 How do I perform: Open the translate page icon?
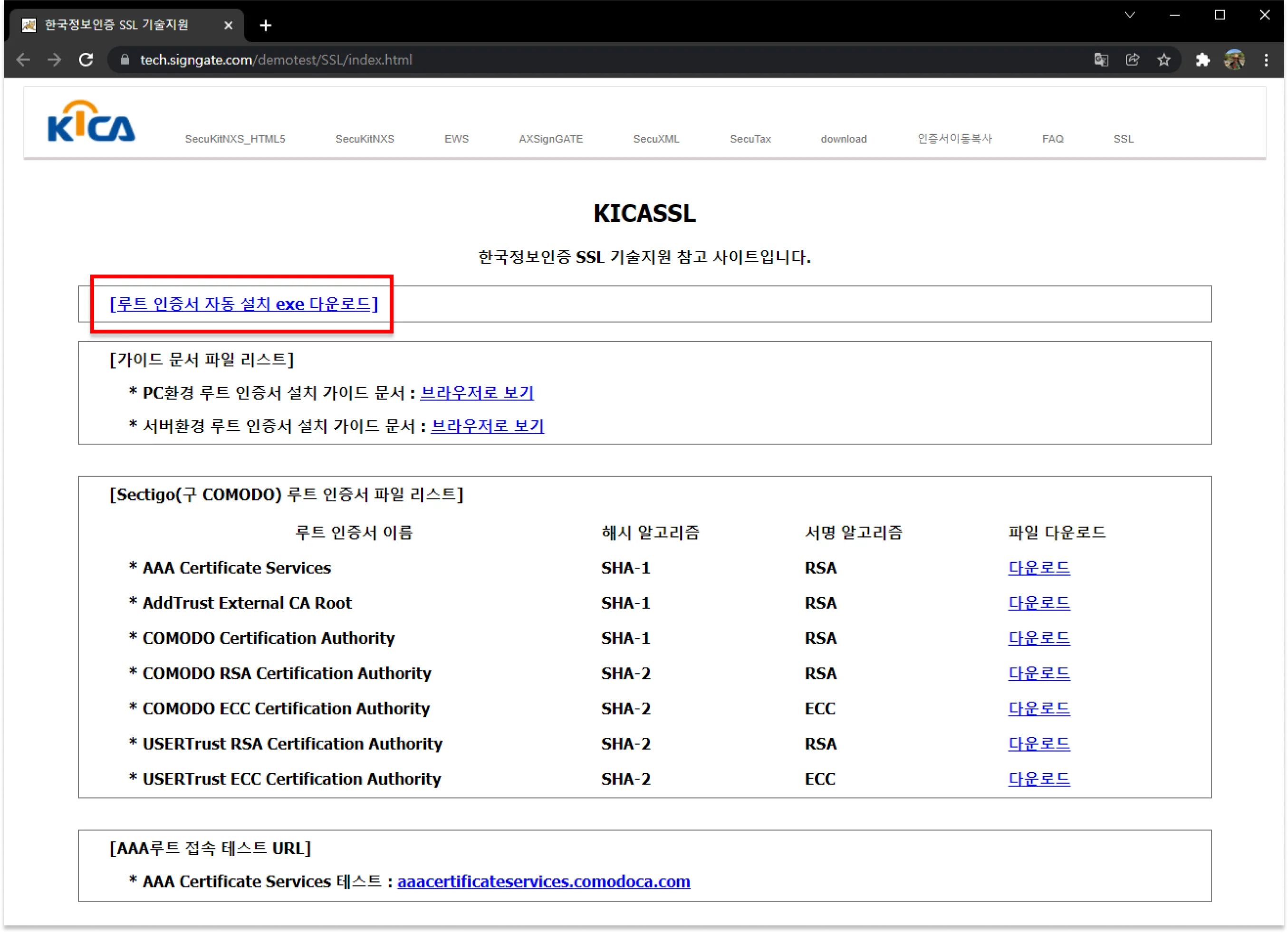(1101, 59)
